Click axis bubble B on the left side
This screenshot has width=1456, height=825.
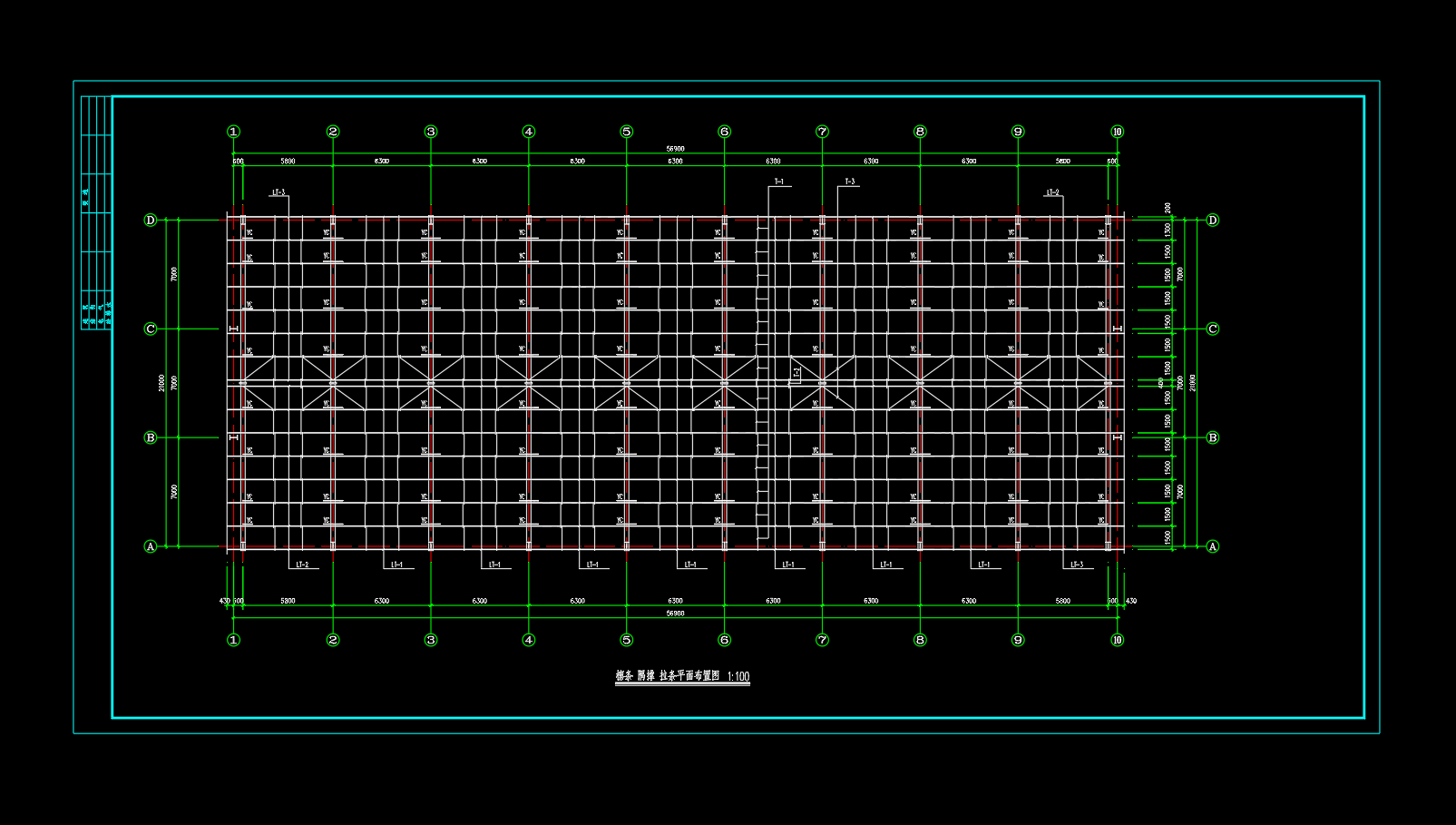pyautogui.click(x=151, y=437)
